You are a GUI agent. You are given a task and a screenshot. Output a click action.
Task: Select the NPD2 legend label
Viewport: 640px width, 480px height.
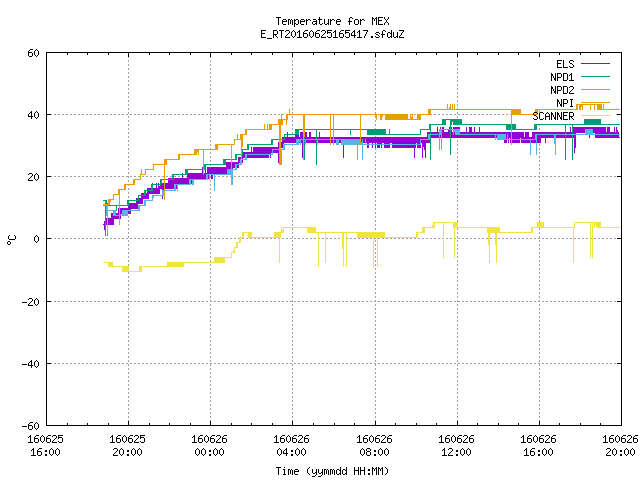[x=562, y=90]
